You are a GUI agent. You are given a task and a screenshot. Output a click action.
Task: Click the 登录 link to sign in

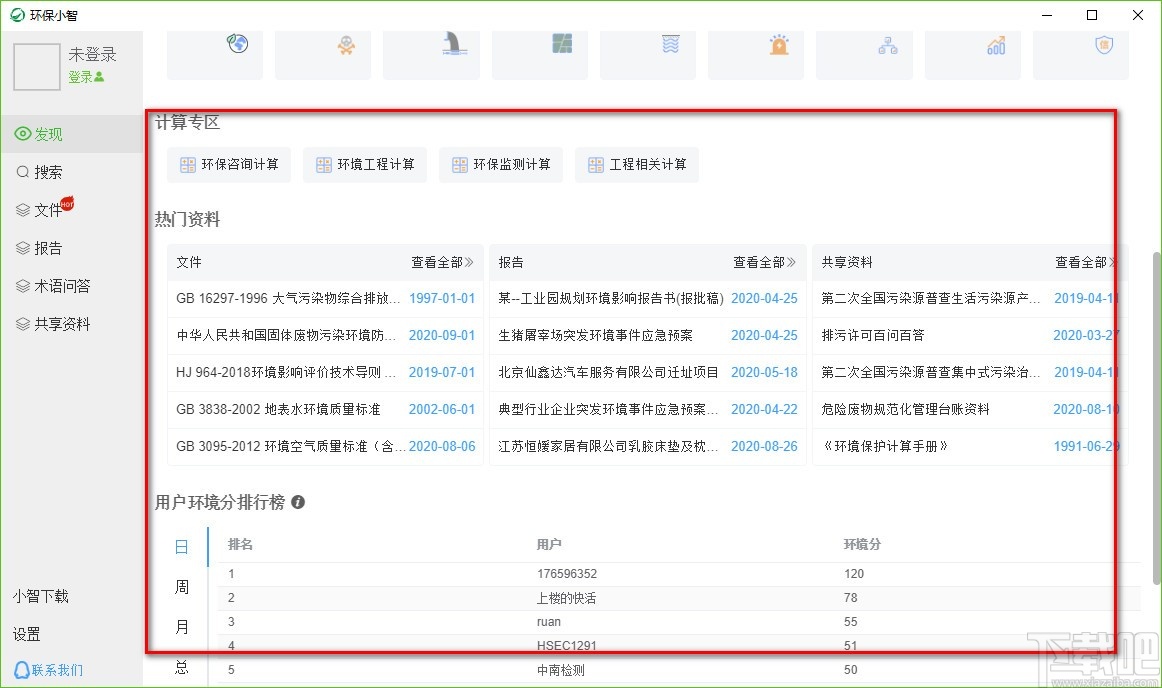83,75
